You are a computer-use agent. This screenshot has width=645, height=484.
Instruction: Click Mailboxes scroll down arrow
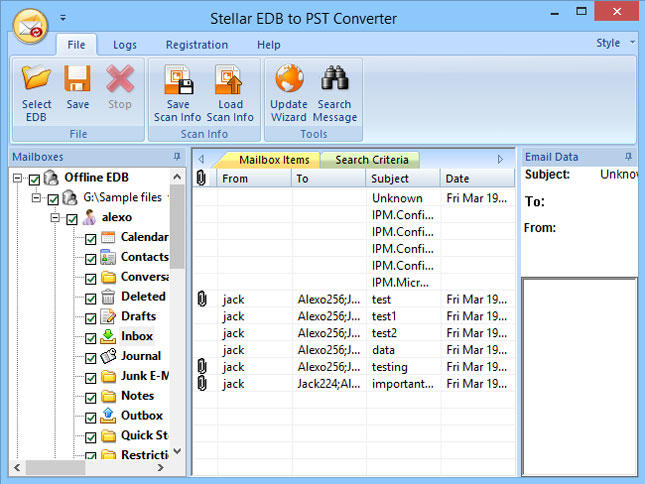coord(177,452)
